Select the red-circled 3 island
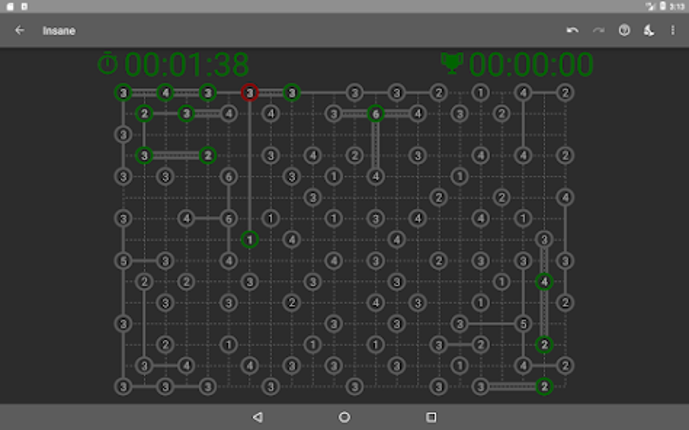The image size is (689, 430). click(x=250, y=93)
